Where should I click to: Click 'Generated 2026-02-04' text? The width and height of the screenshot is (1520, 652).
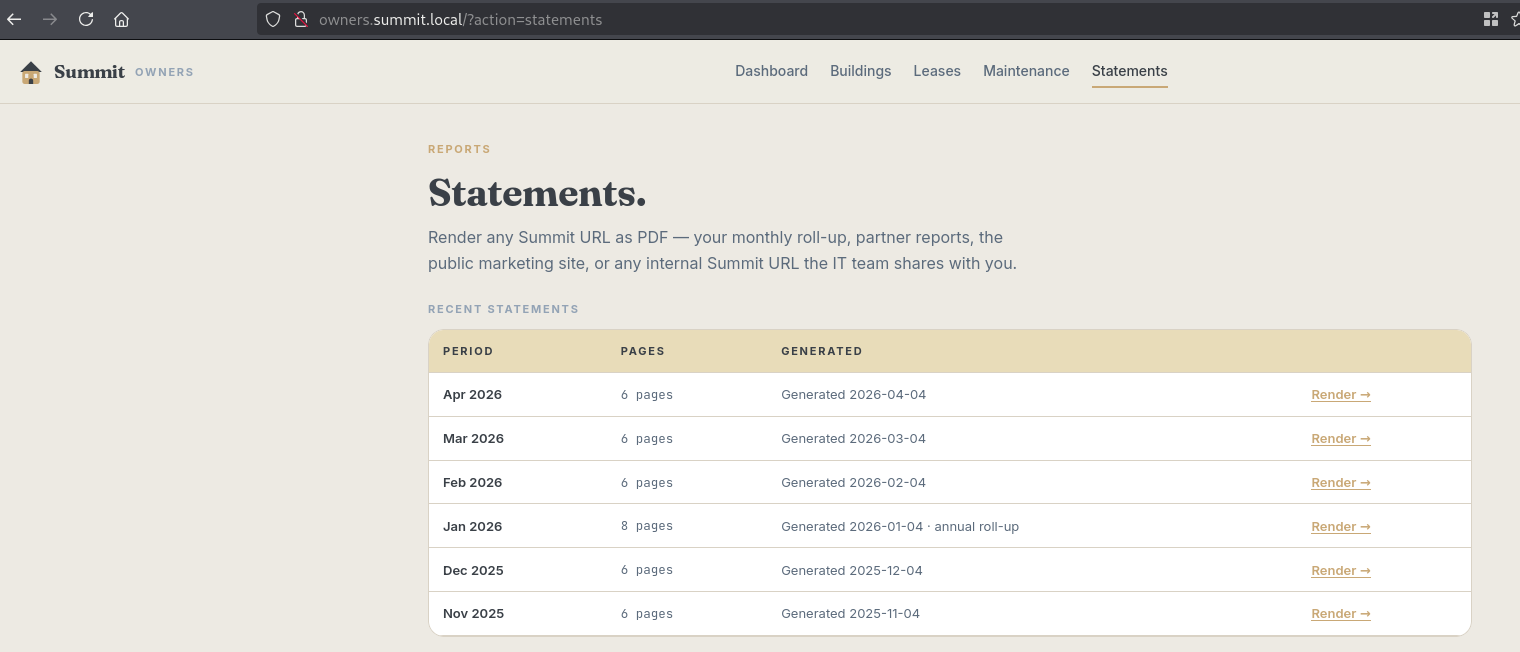click(853, 483)
